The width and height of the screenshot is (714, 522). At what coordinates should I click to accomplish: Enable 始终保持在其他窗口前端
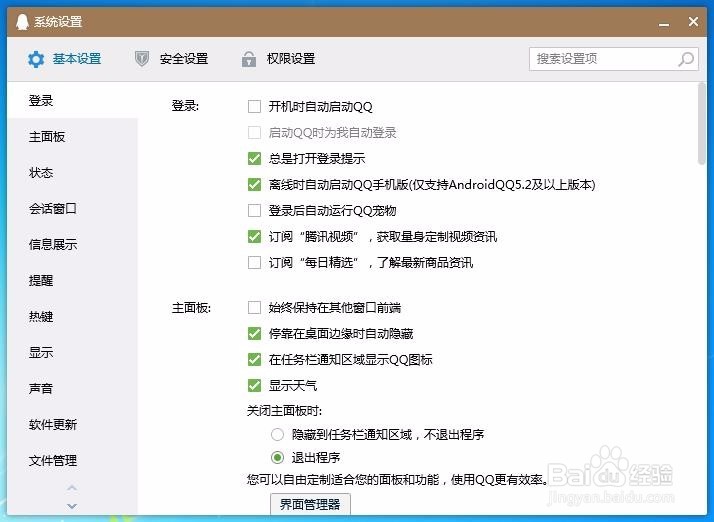[254, 307]
